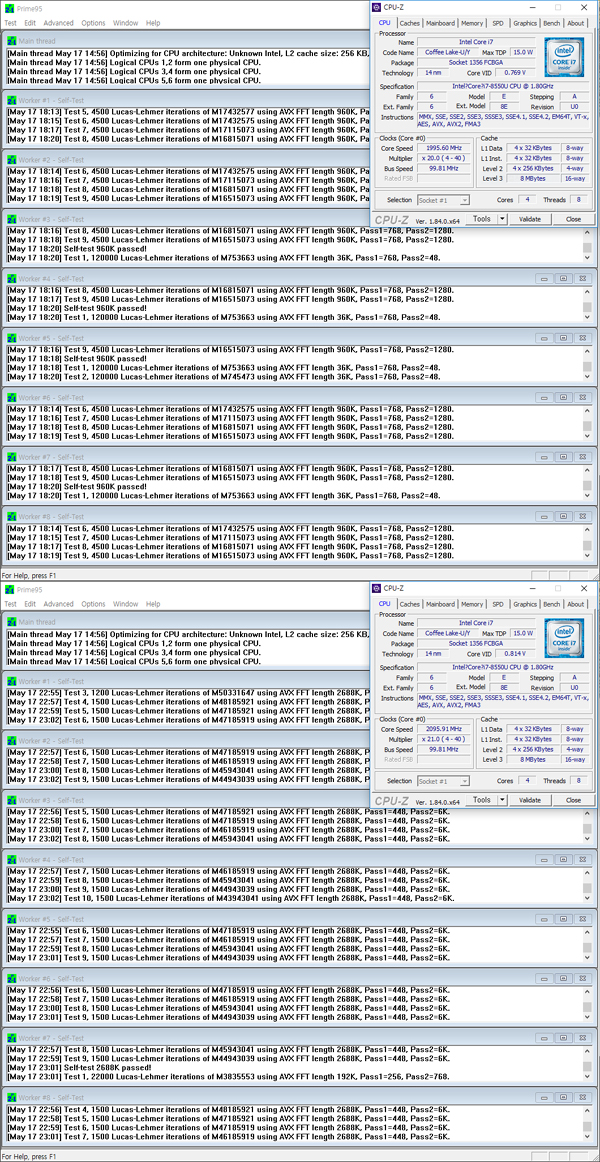Open Test menu in 960K-test Prime95 window
This screenshot has height=1162, width=600.
(x=10, y=23)
